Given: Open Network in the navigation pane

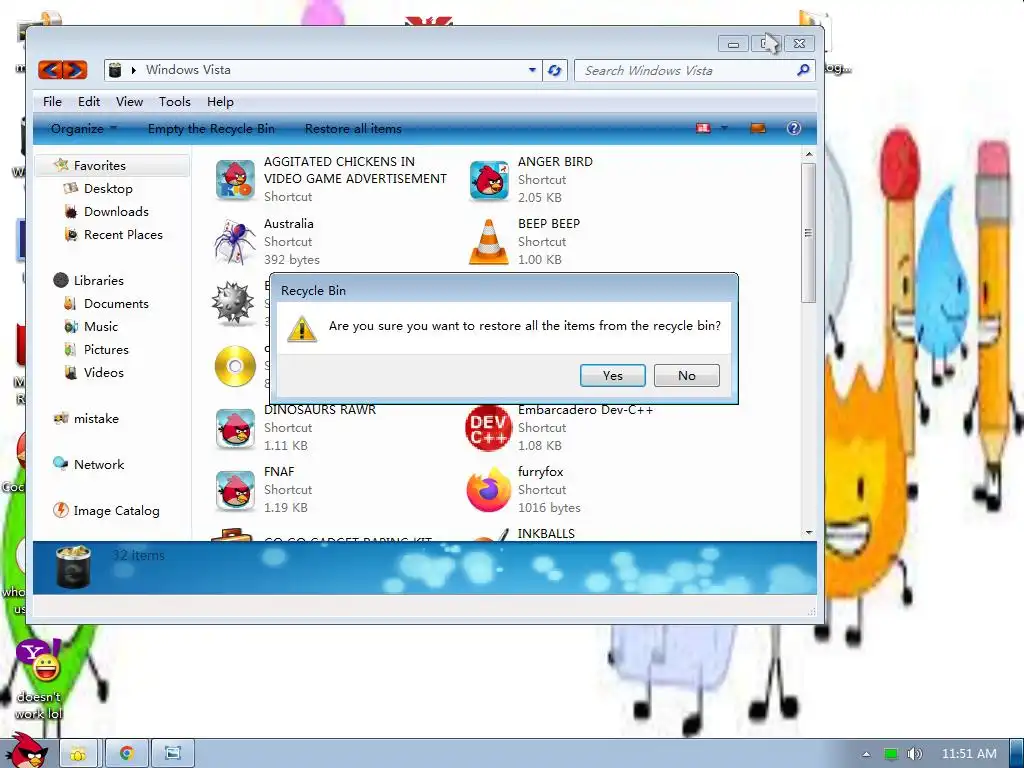Looking at the screenshot, I should (x=99, y=464).
